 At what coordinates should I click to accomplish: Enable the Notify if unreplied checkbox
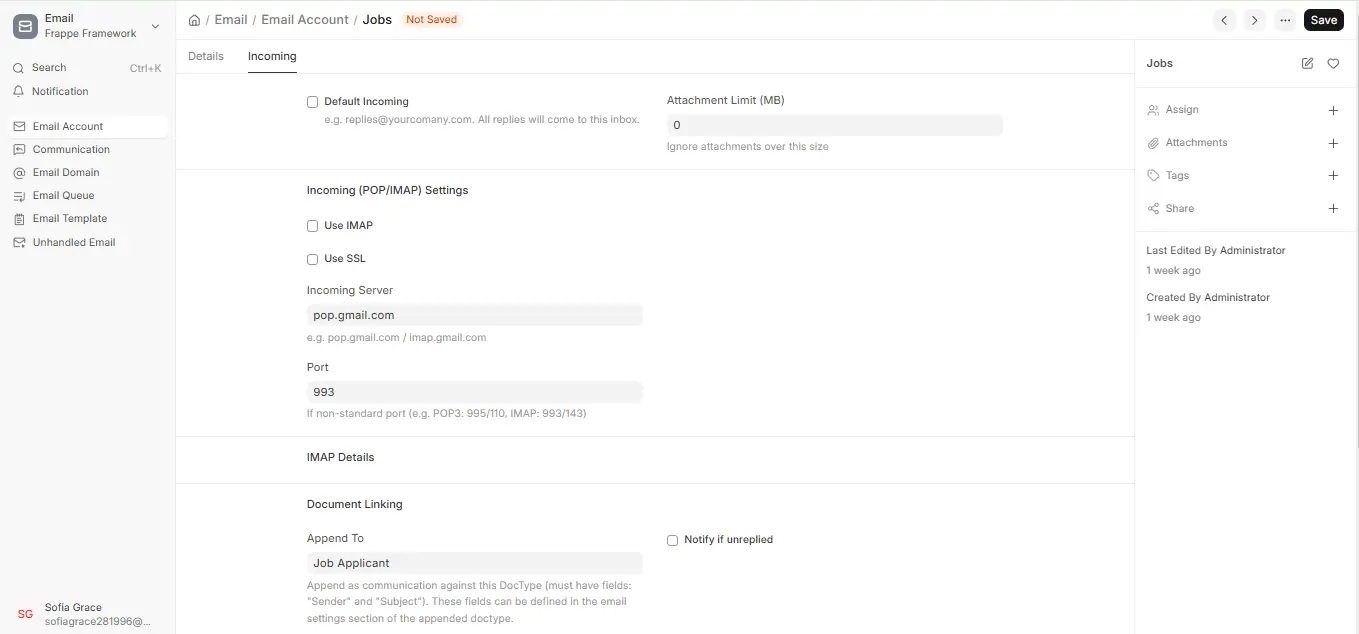pos(672,540)
